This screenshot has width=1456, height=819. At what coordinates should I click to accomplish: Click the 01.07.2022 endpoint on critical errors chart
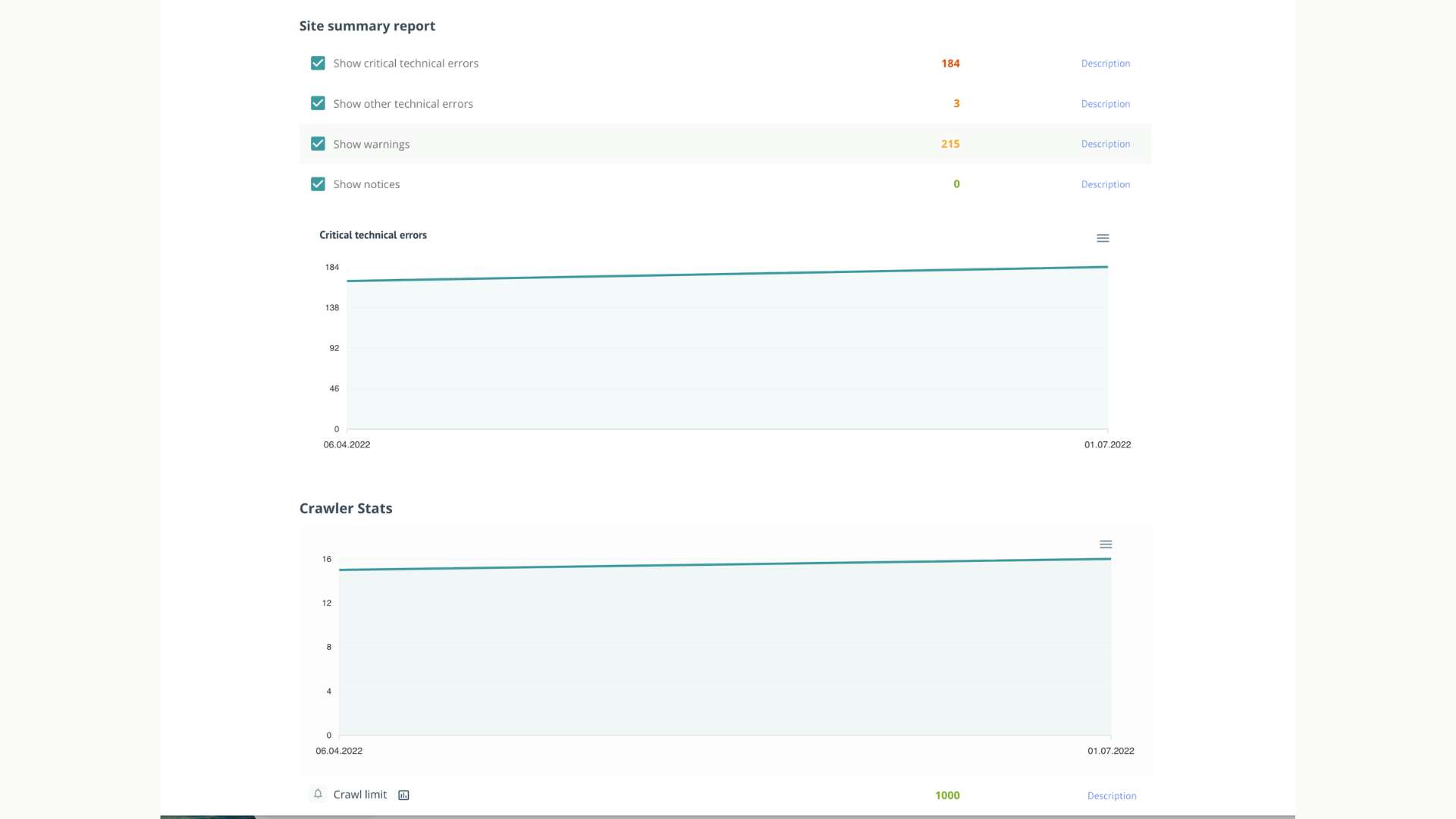[1107, 444]
